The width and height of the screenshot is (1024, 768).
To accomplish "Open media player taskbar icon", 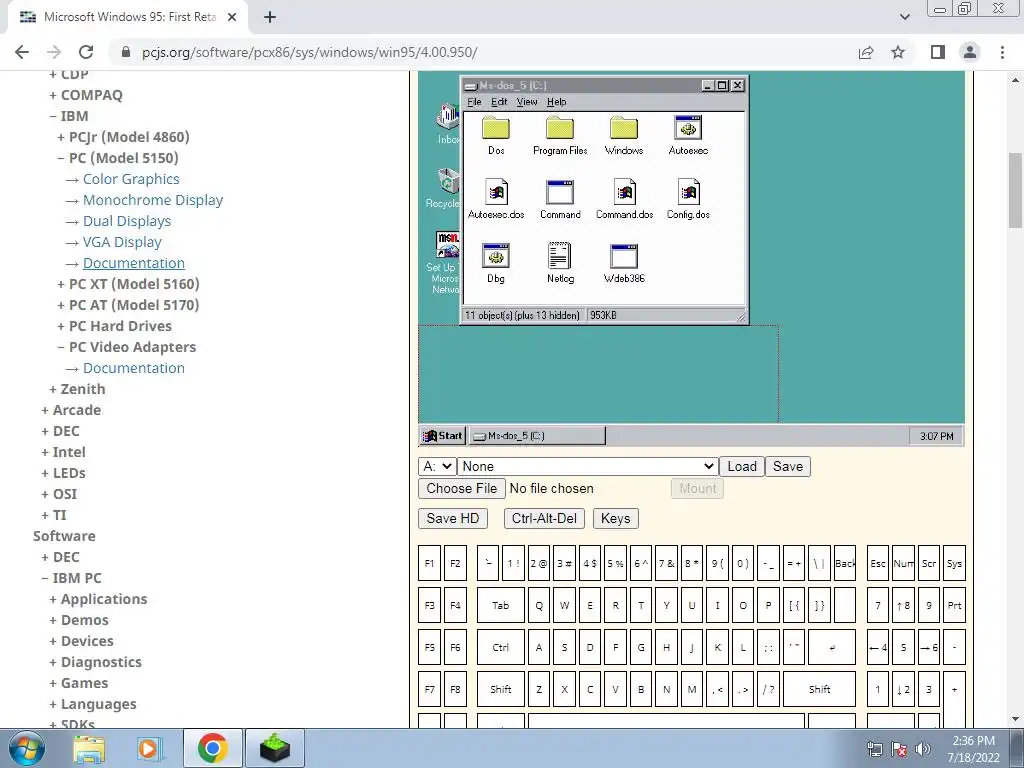I will [x=149, y=748].
